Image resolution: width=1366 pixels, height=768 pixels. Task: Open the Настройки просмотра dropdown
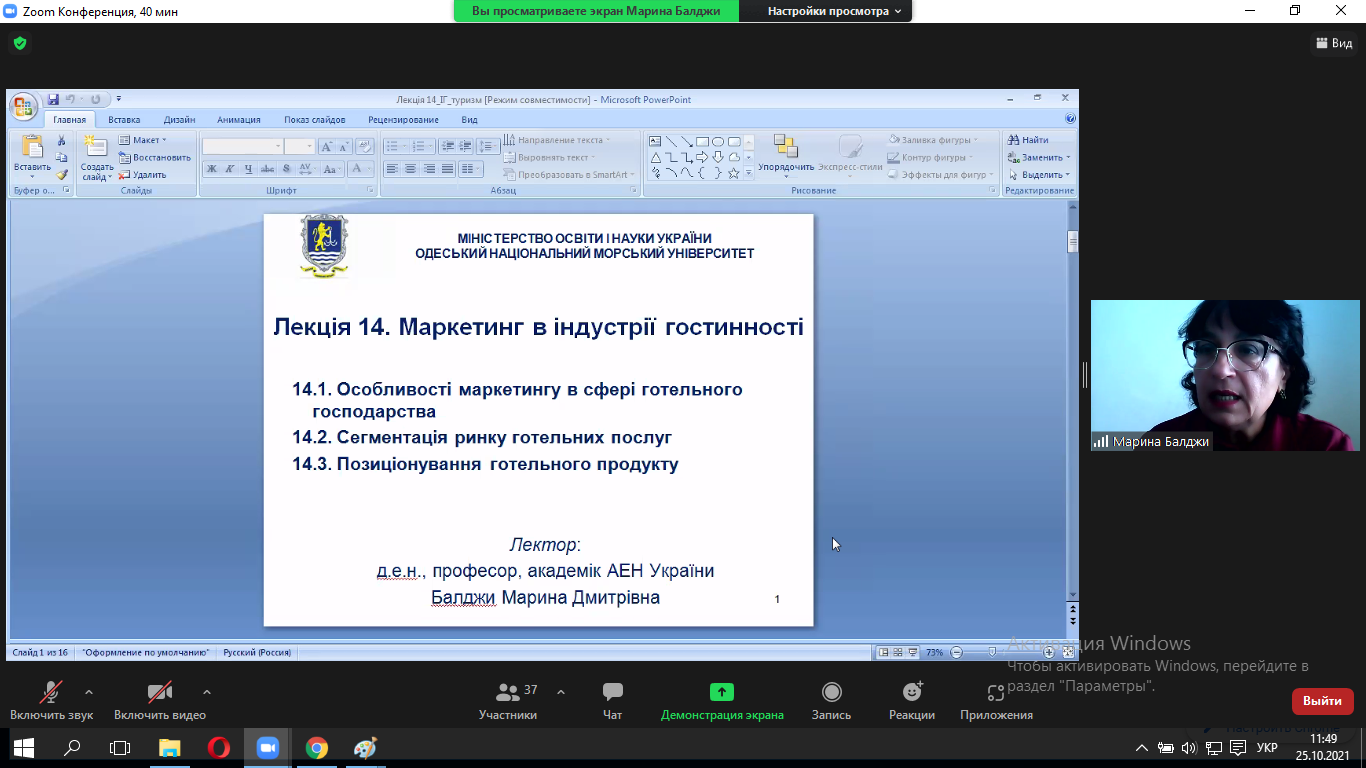coord(834,11)
